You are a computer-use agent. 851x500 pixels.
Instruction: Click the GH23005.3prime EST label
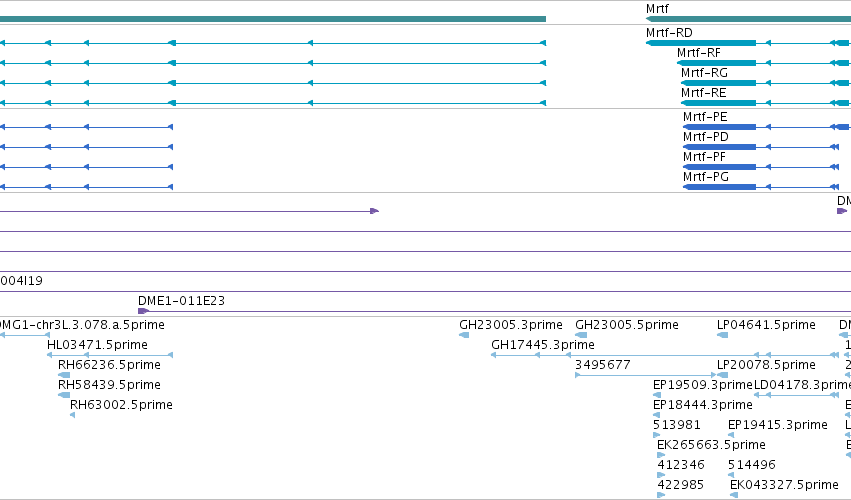[x=511, y=325]
